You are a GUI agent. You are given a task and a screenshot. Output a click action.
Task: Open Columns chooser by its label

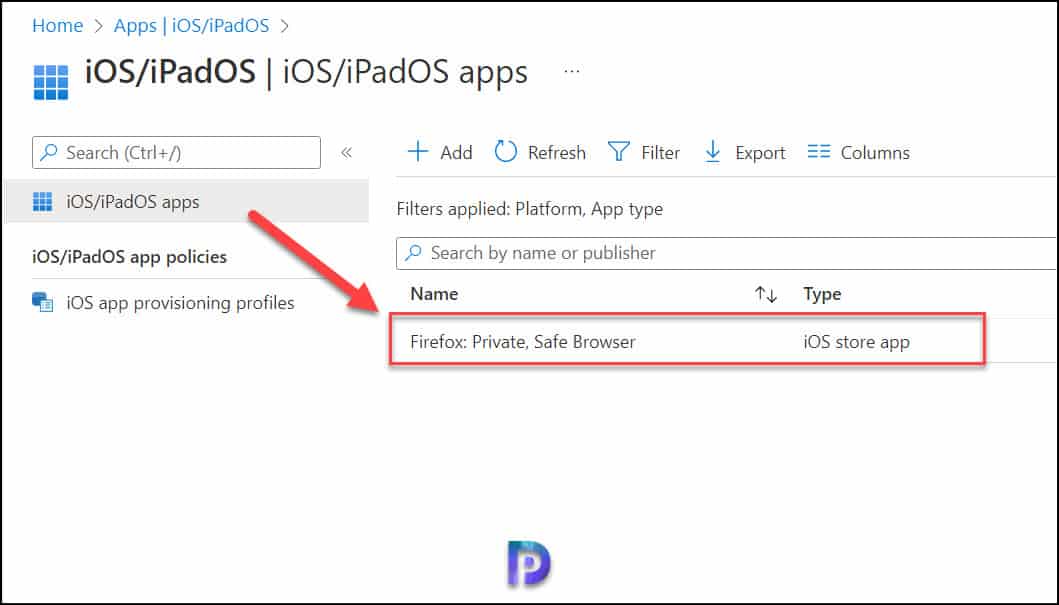(875, 153)
